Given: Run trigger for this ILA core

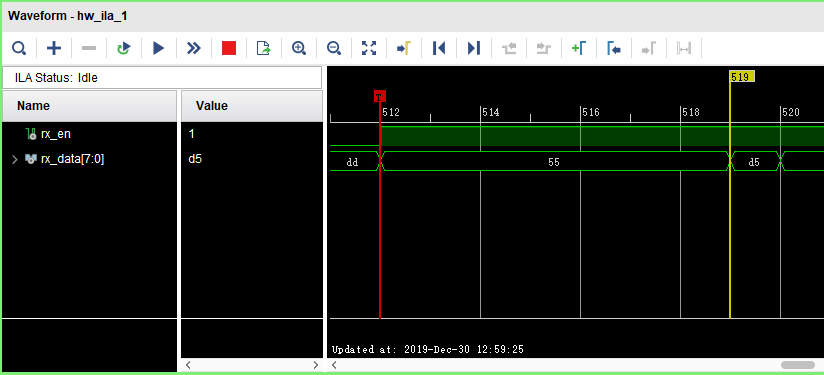Looking at the screenshot, I should point(158,48).
